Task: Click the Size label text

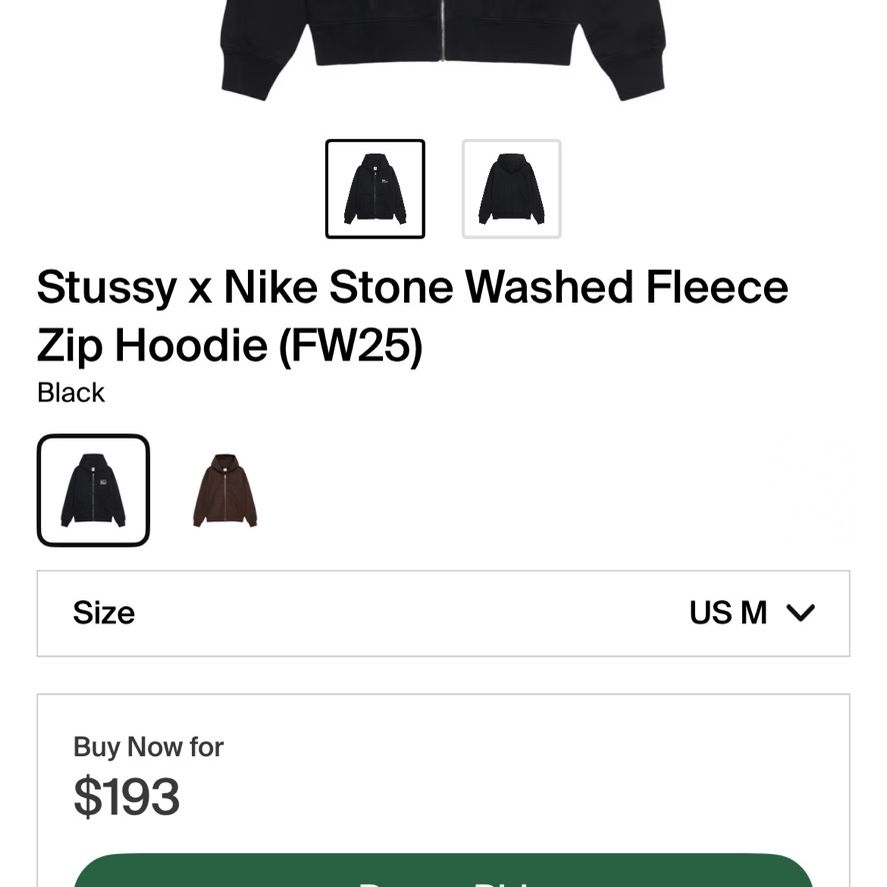Action: [104, 613]
